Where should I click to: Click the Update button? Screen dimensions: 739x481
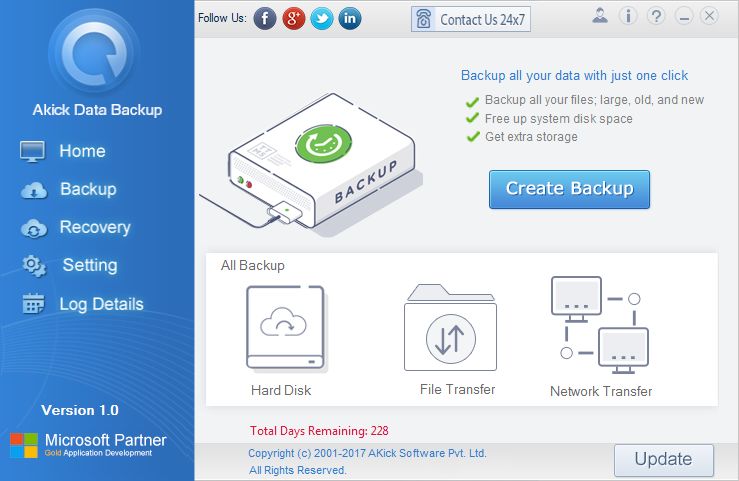[x=664, y=459]
